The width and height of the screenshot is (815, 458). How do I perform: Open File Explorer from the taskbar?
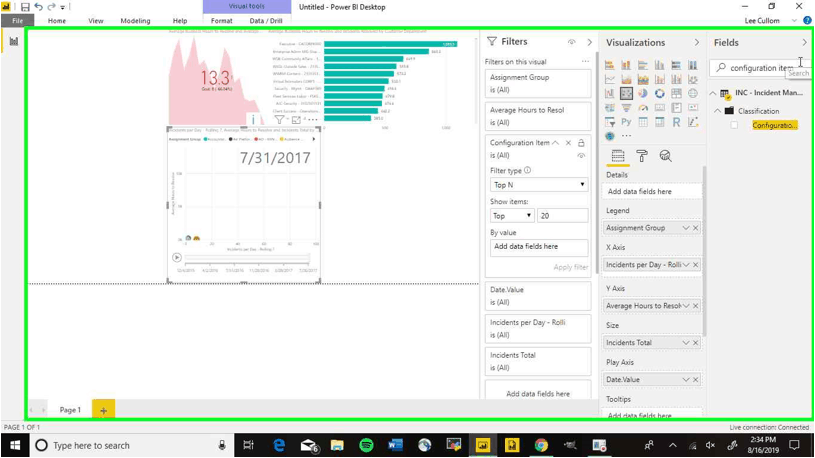(337, 446)
